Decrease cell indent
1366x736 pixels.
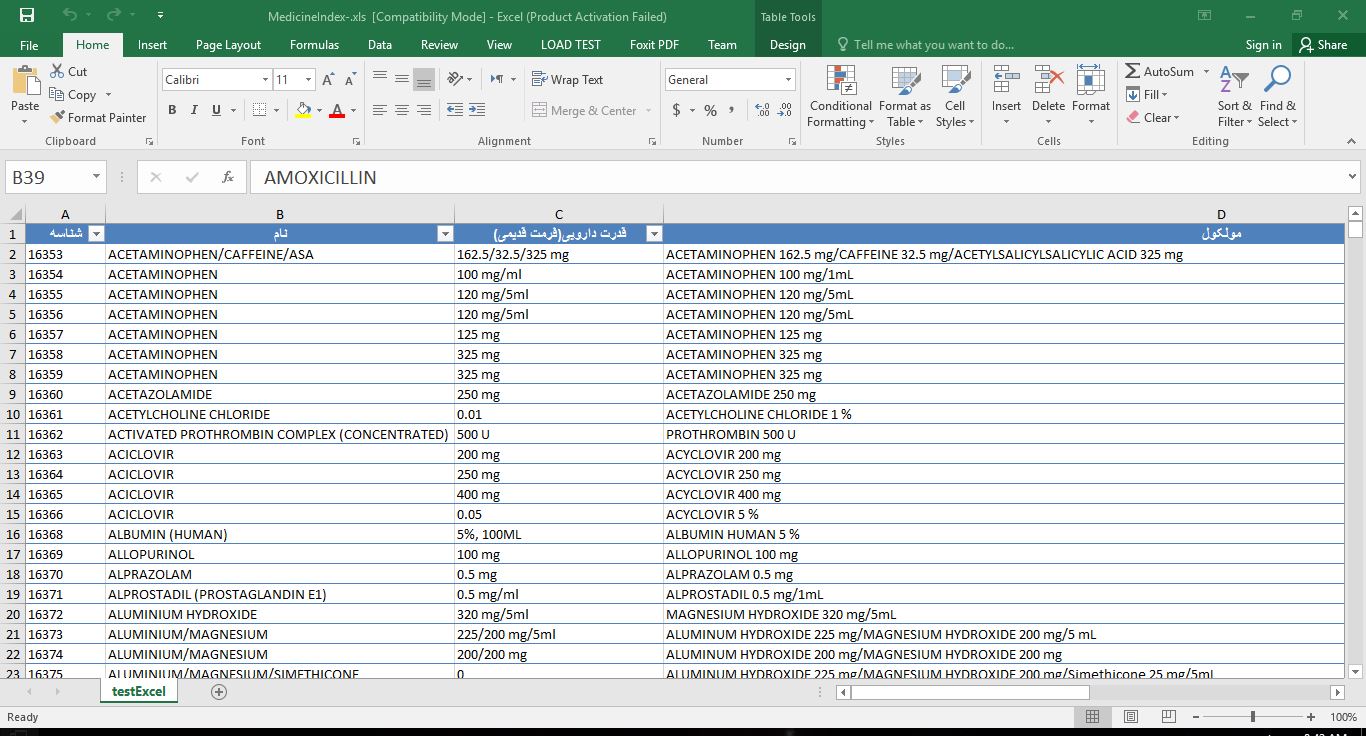coord(455,111)
